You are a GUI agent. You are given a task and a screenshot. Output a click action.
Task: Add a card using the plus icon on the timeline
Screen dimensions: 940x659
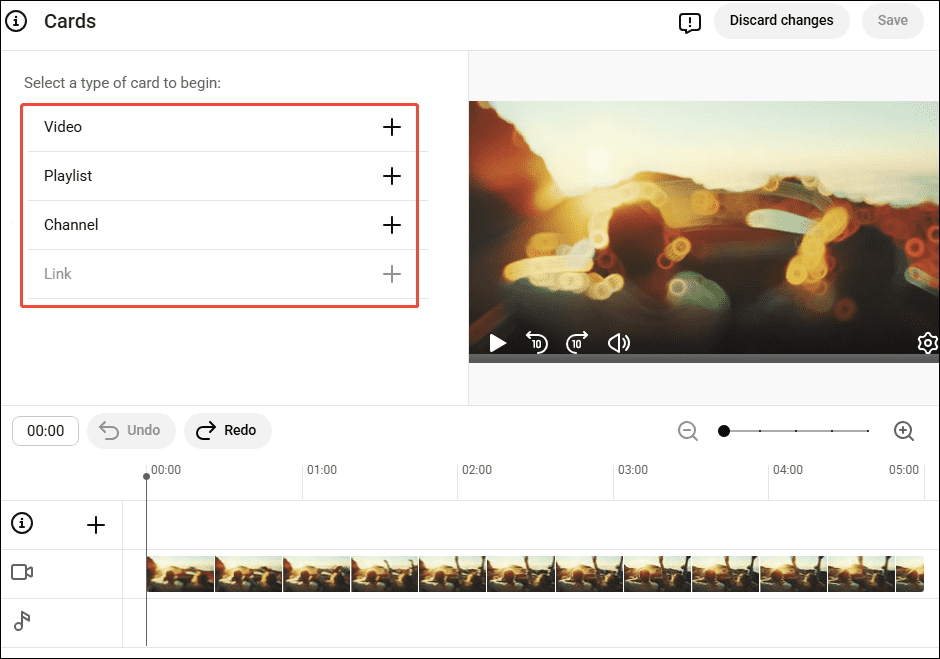tap(96, 523)
